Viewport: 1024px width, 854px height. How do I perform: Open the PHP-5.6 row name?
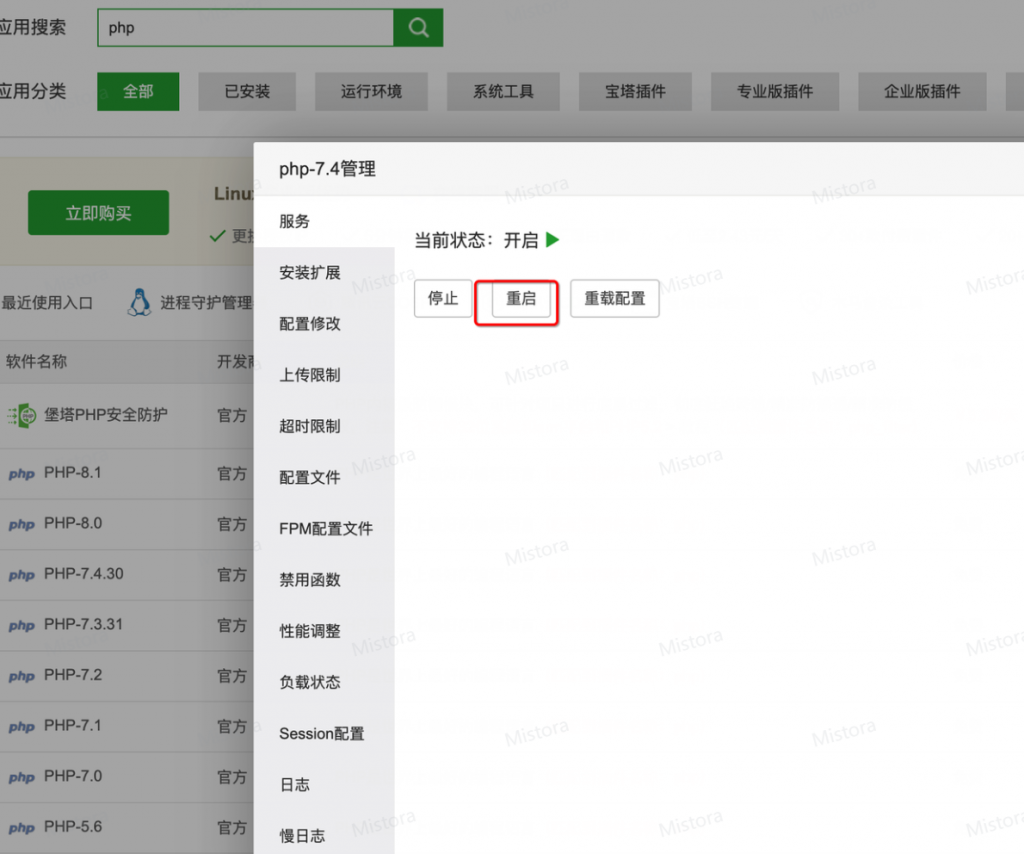72,827
